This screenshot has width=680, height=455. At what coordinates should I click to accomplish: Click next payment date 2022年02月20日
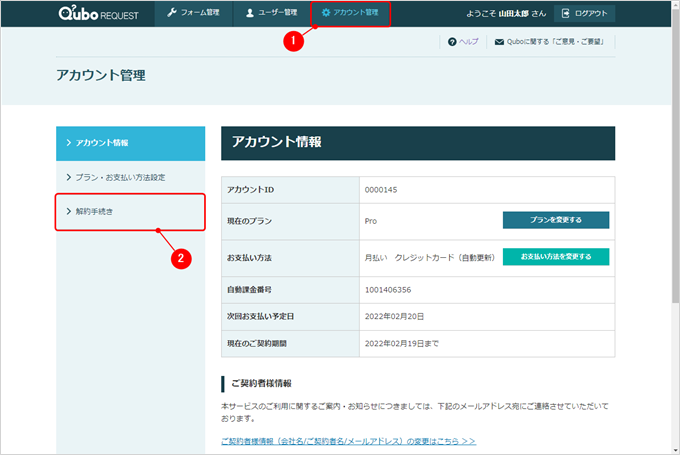tap(394, 317)
